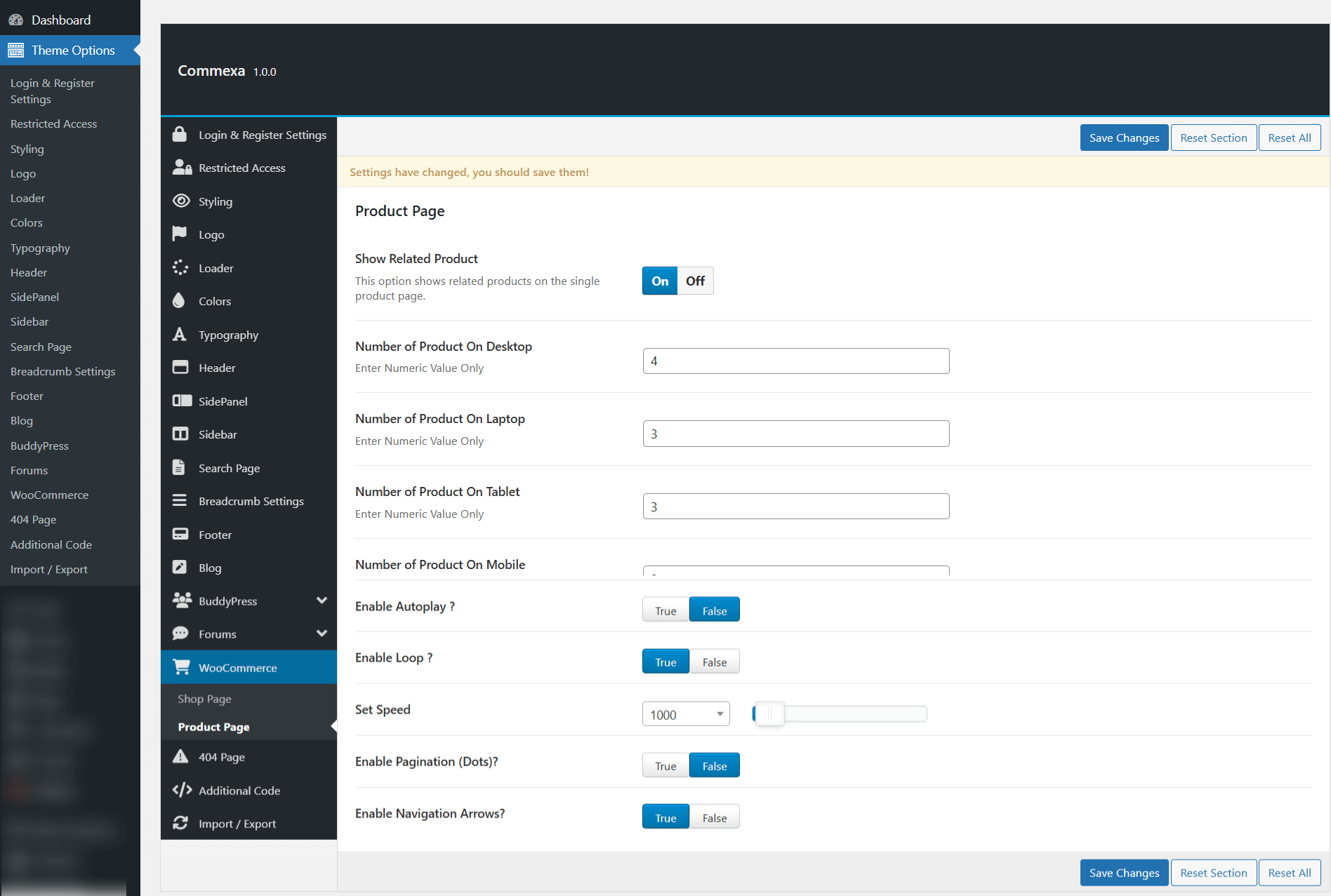Select the eye icon next to Styling
Viewport: 1331px width, 896px height.
(181, 201)
